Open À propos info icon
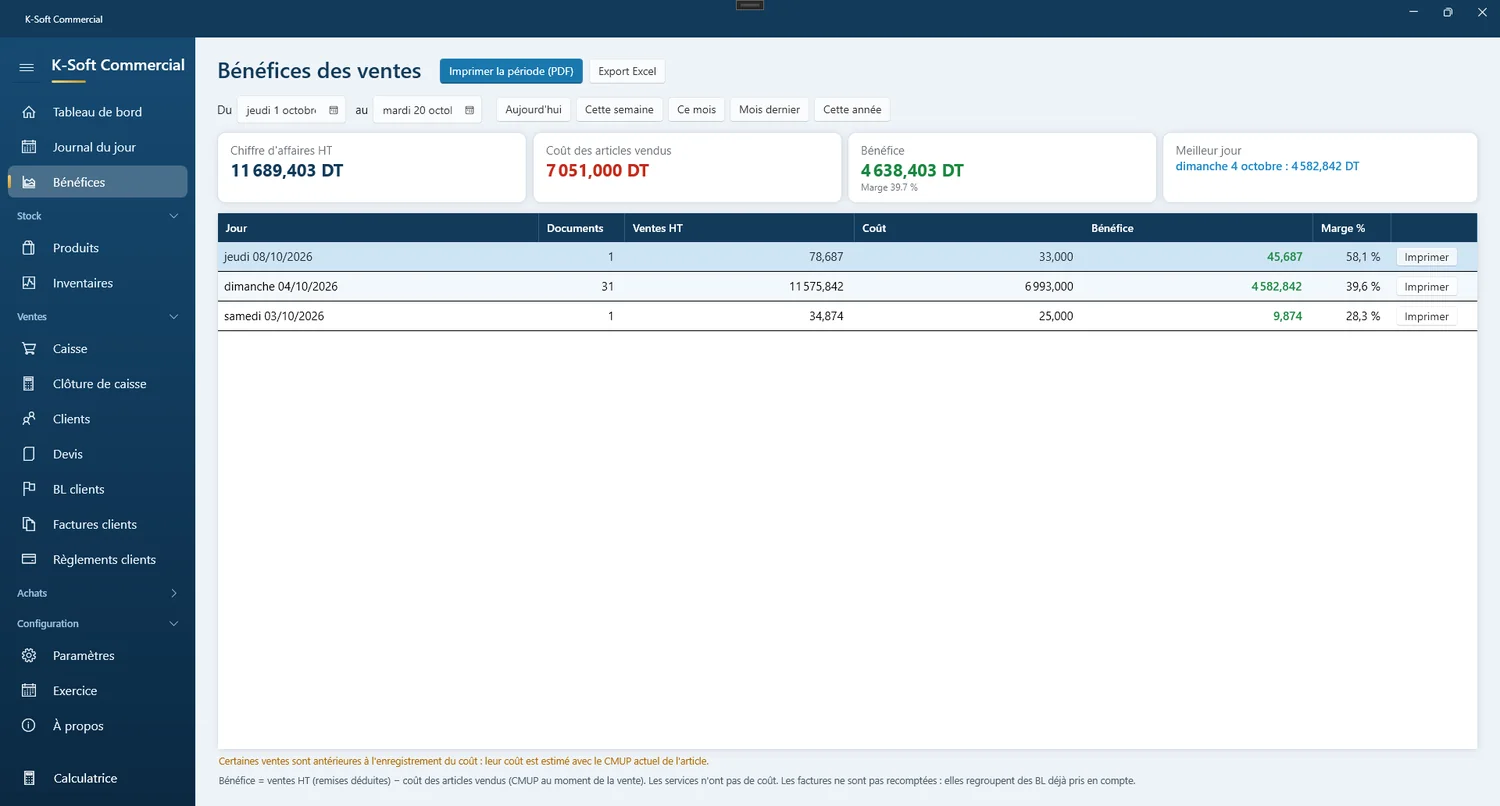 pyautogui.click(x=29, y=726)
